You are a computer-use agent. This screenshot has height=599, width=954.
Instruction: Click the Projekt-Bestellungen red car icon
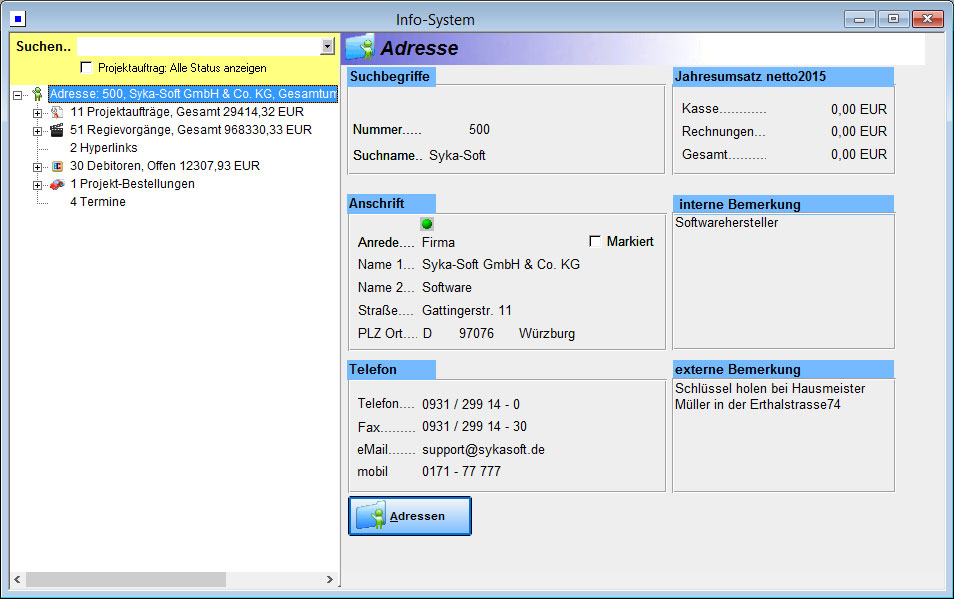(x=57, y=184)
